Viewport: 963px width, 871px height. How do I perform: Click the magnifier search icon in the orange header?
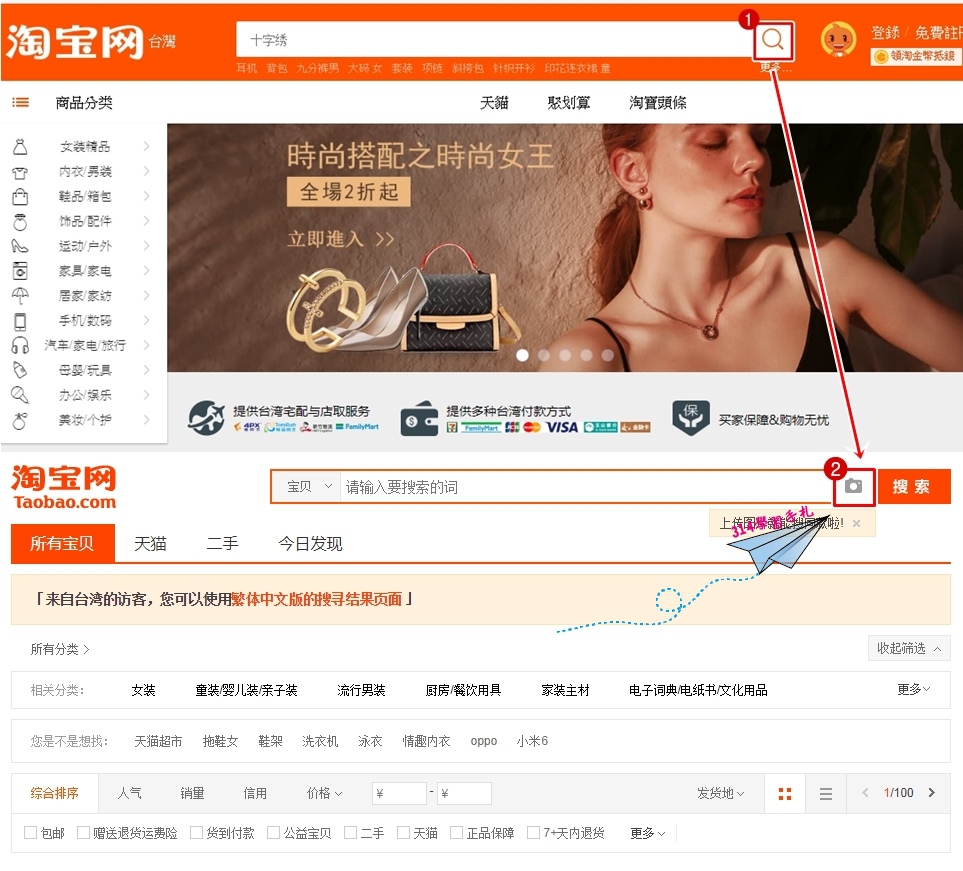click(x=773, y=40)
